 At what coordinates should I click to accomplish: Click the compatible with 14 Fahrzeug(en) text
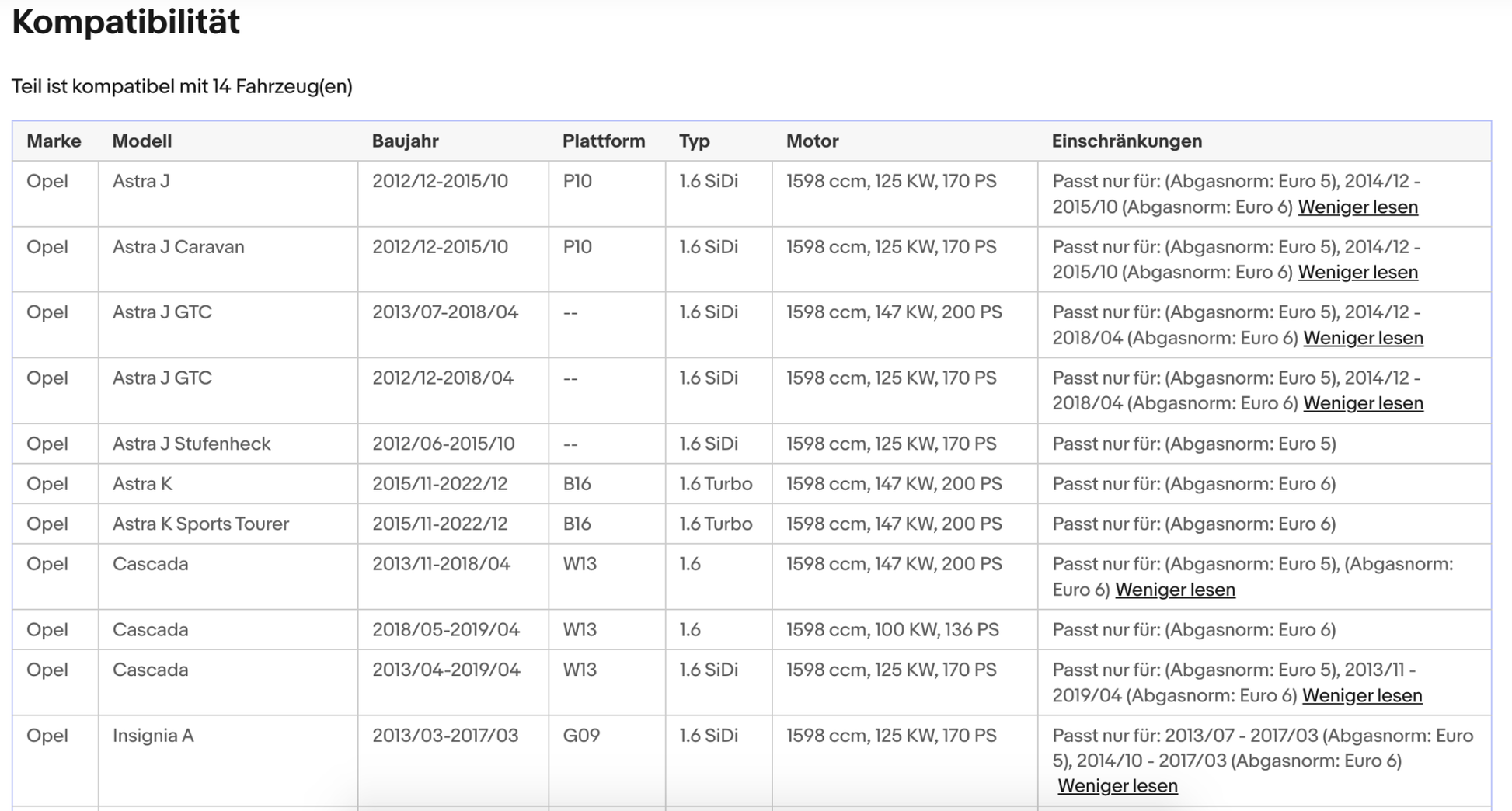point(182,86)
